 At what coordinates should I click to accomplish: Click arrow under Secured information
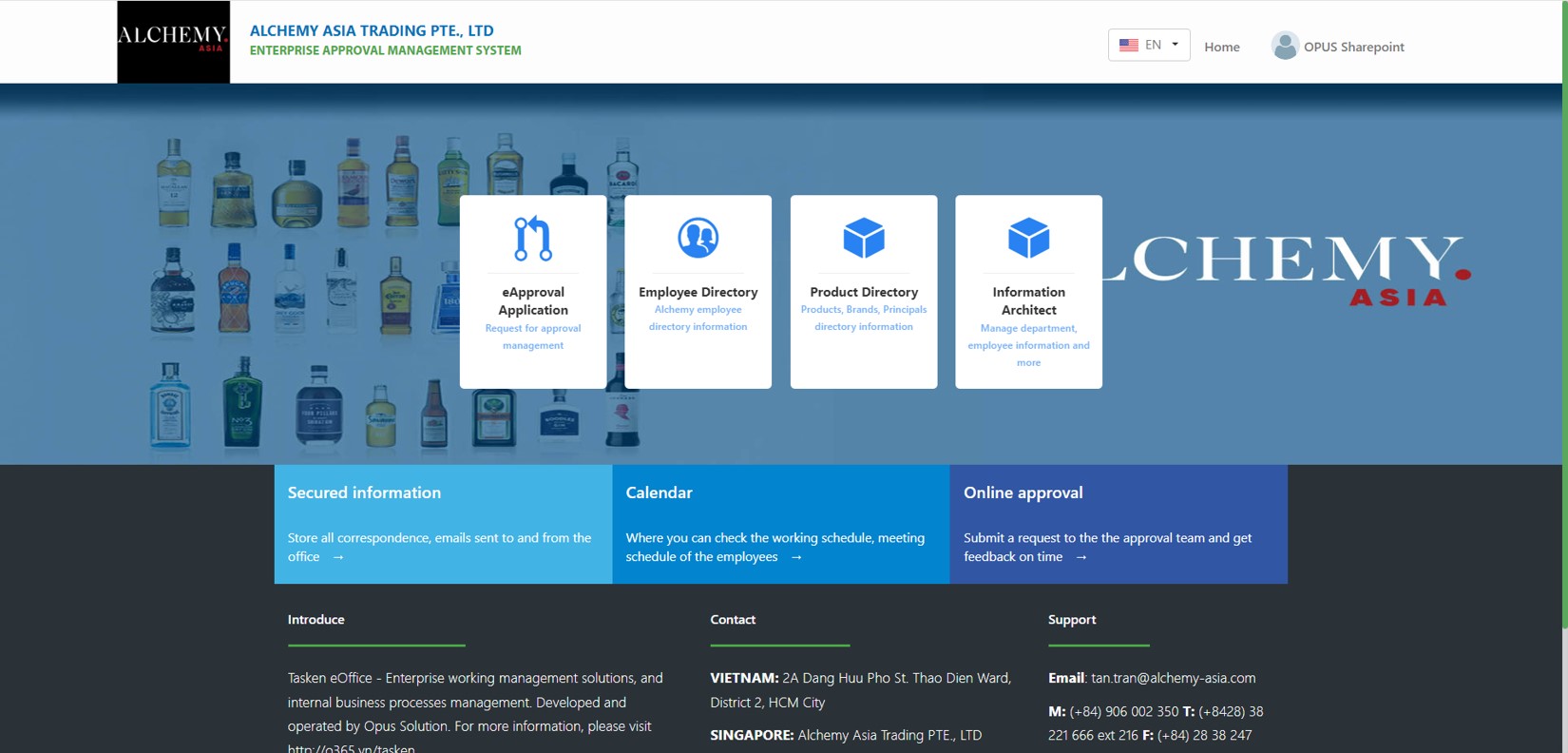(x=337, y=557)
